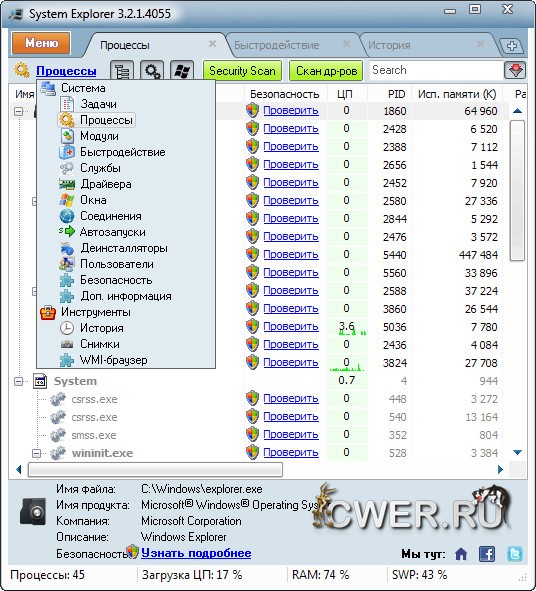Screen dimensions: 536x591
Task: Click Проверить link for PID 2428
Action: [x=291, y=129]
